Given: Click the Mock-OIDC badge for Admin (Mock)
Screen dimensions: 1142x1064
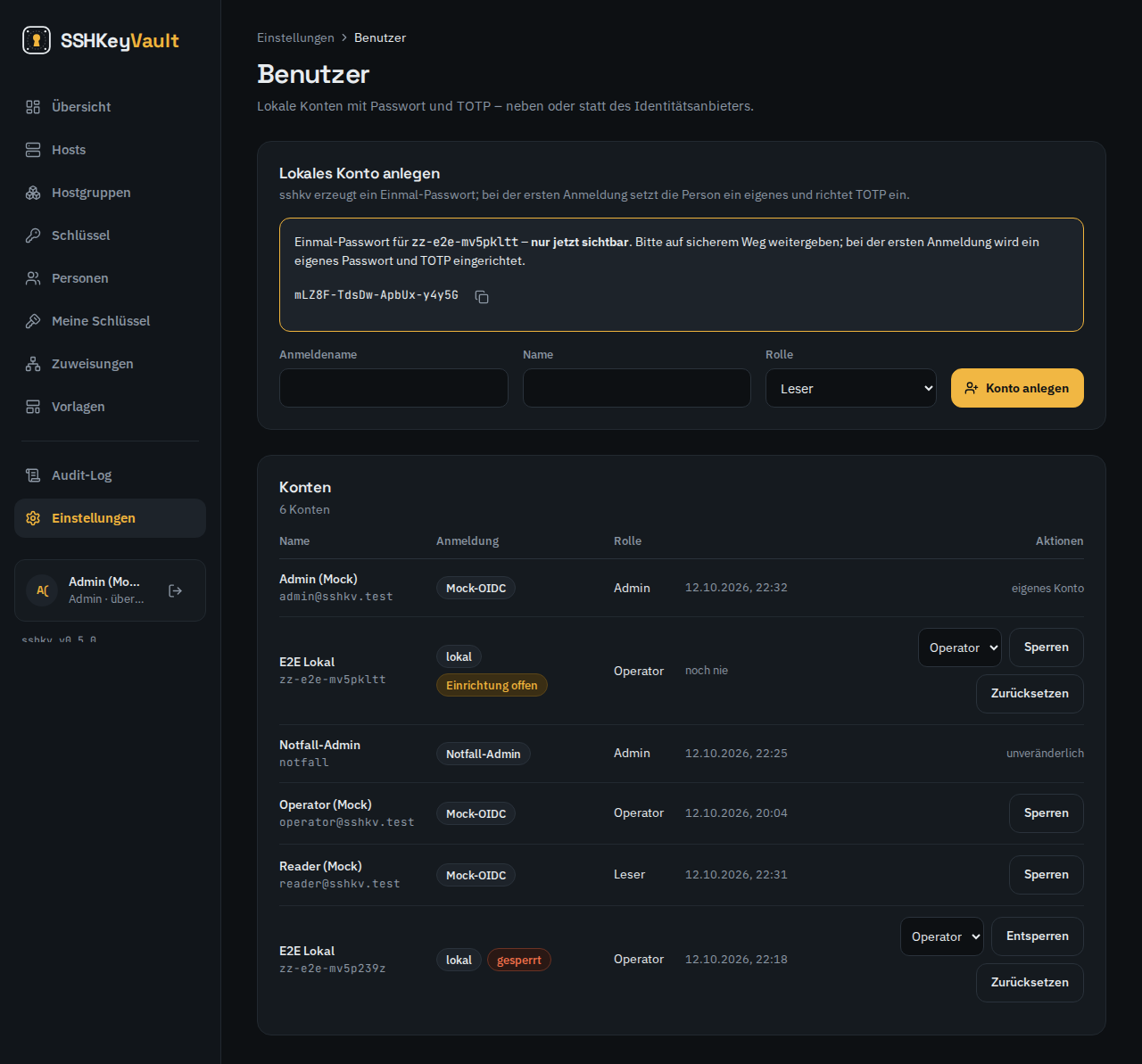Looking at the screenshot, I should point(476,588).
